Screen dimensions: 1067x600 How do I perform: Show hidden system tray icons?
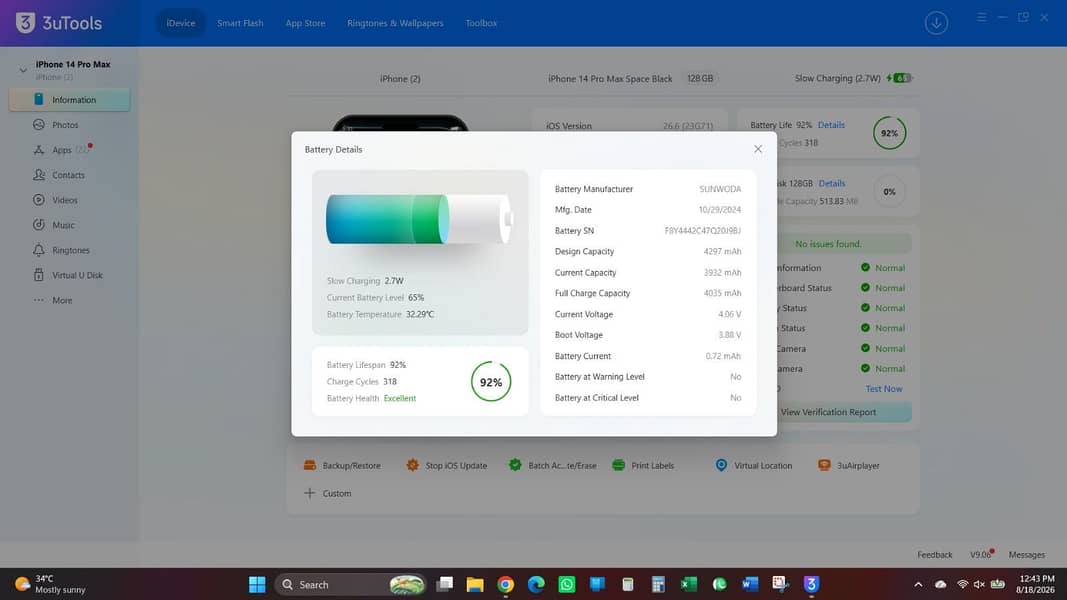tap(918, 584)
